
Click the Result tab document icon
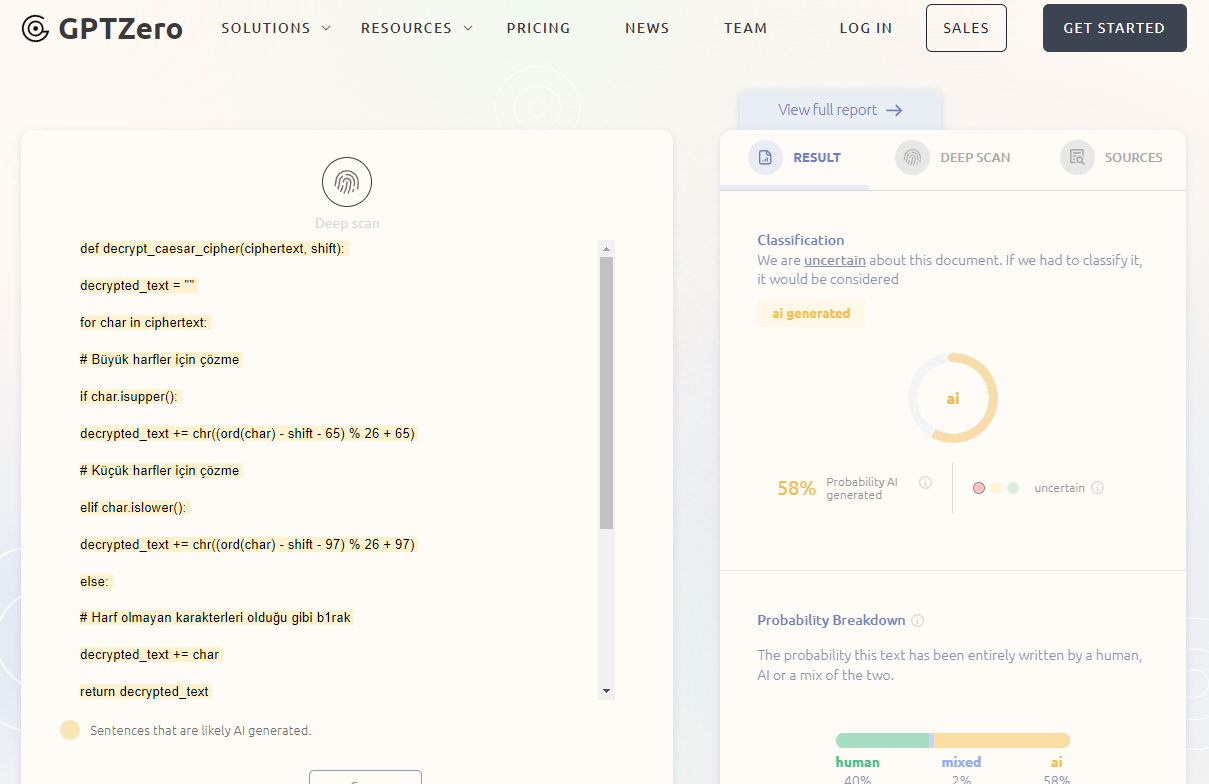765,157
